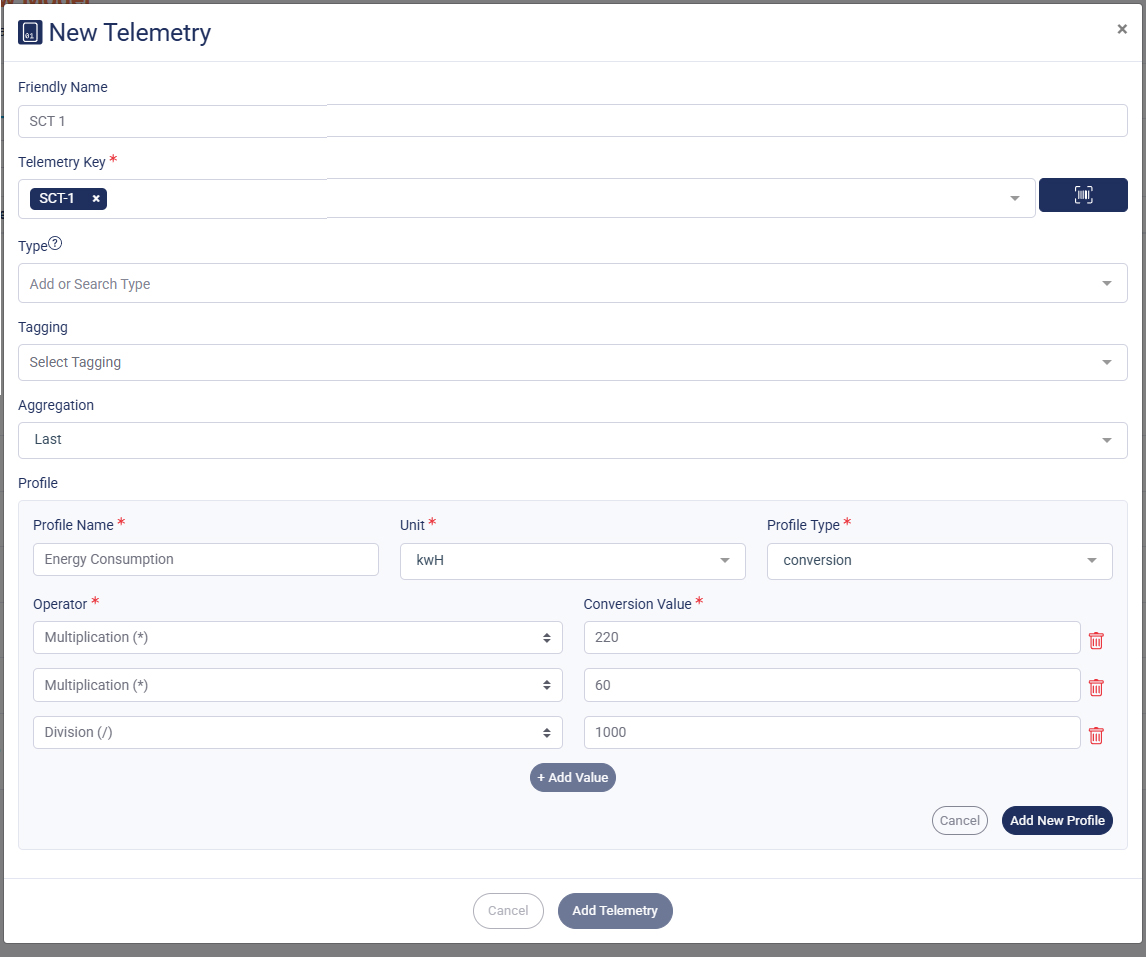Open the Aggregation dropdown showing Last
This screenshot has height=958, width=1147.
(571, 439)
